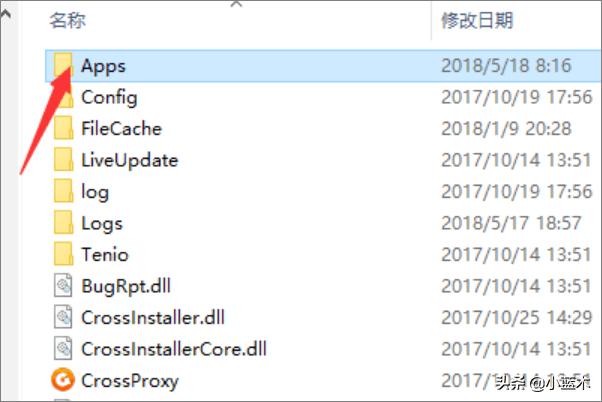Select the log folder icon
This screenshot has height=402, width=602.
point(64,191)
